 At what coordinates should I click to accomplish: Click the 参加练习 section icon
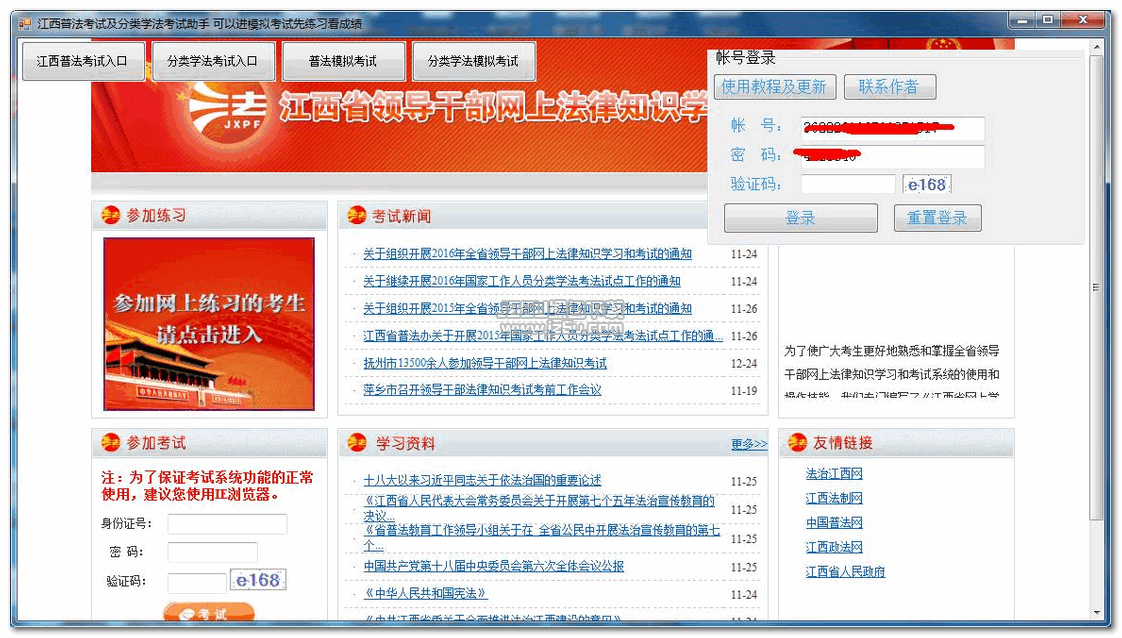[110, 215]
